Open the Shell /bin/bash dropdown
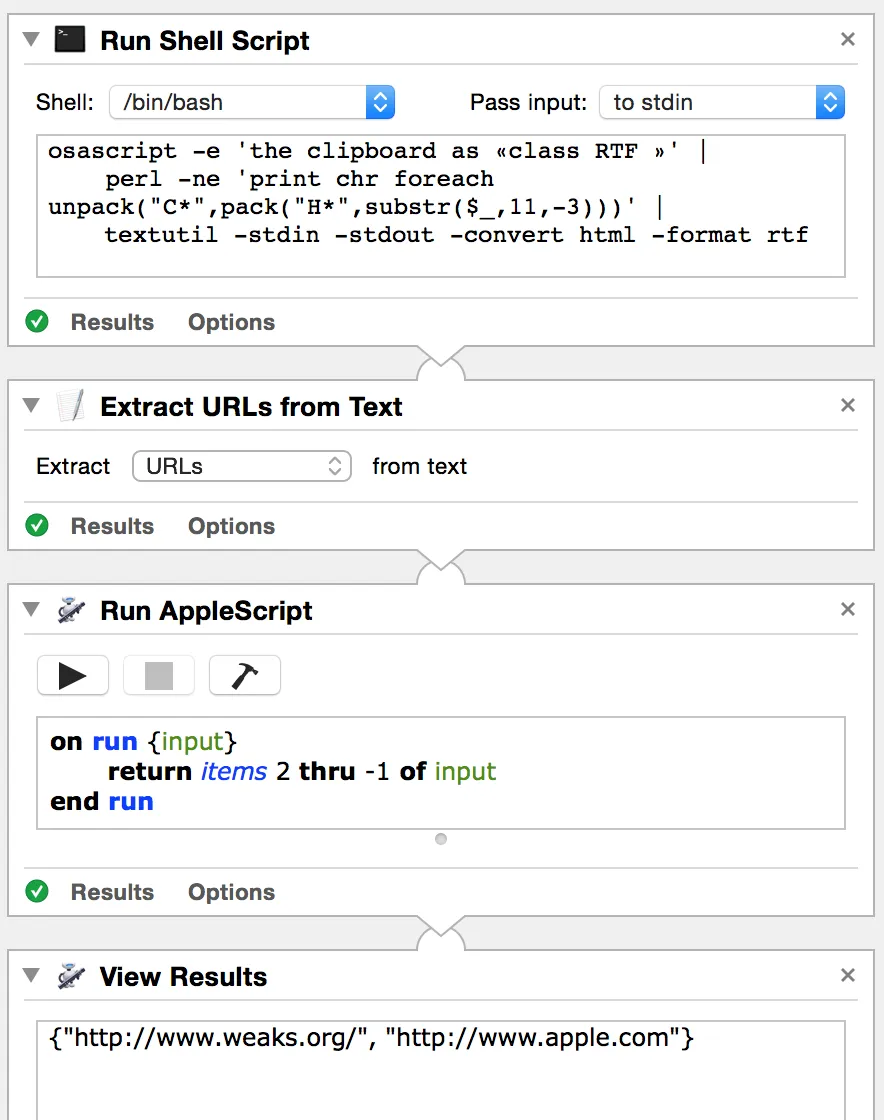Screen dimensions: 884x1120 click(252, 102)
